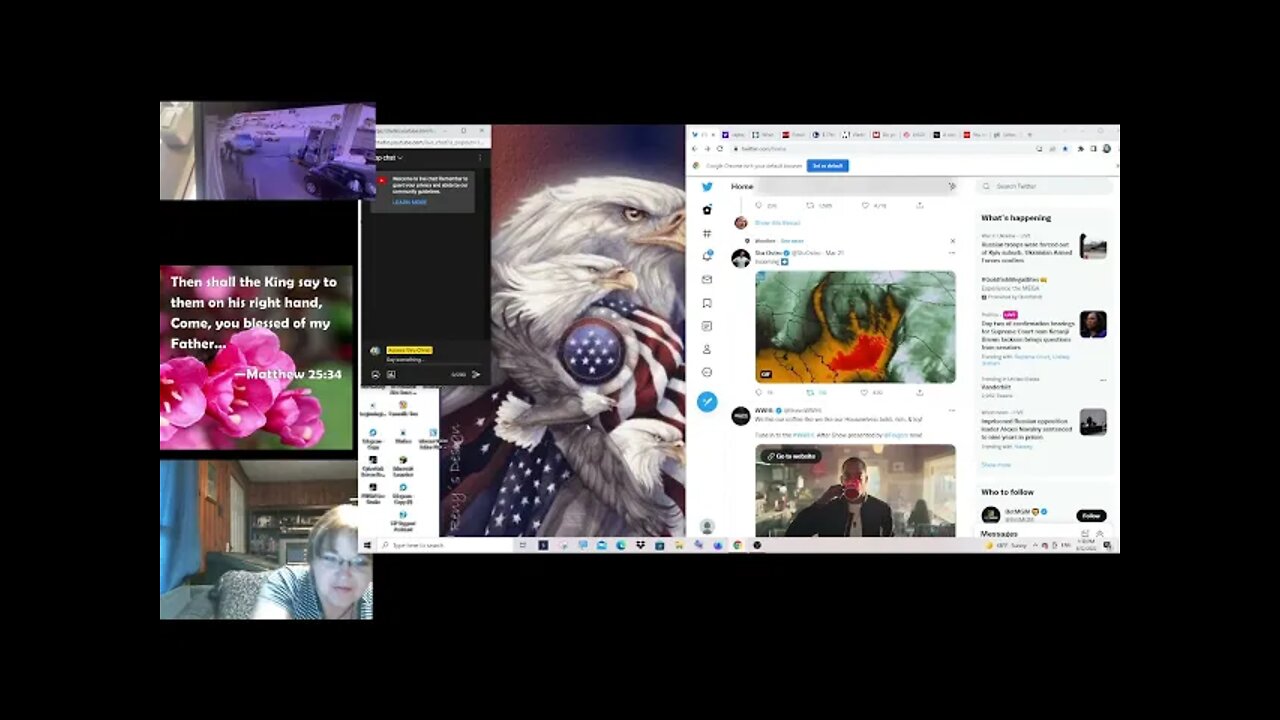Open more options on the WWE tweet
Screen dimensions: 1280x720
point(952,410)
